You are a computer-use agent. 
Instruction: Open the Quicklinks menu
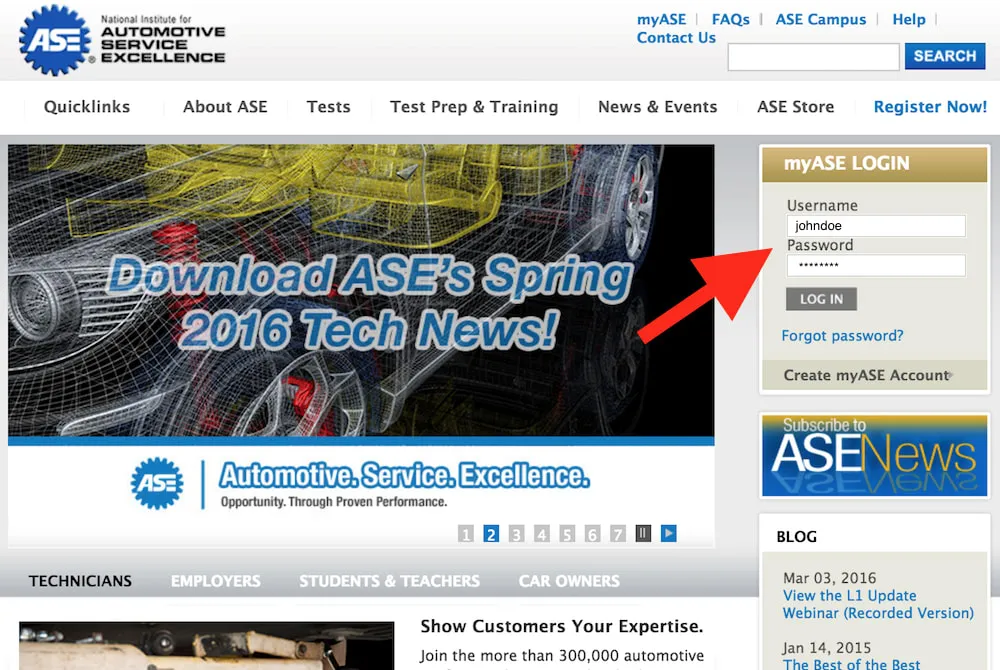pyautogui.click(x=87, y=106)
